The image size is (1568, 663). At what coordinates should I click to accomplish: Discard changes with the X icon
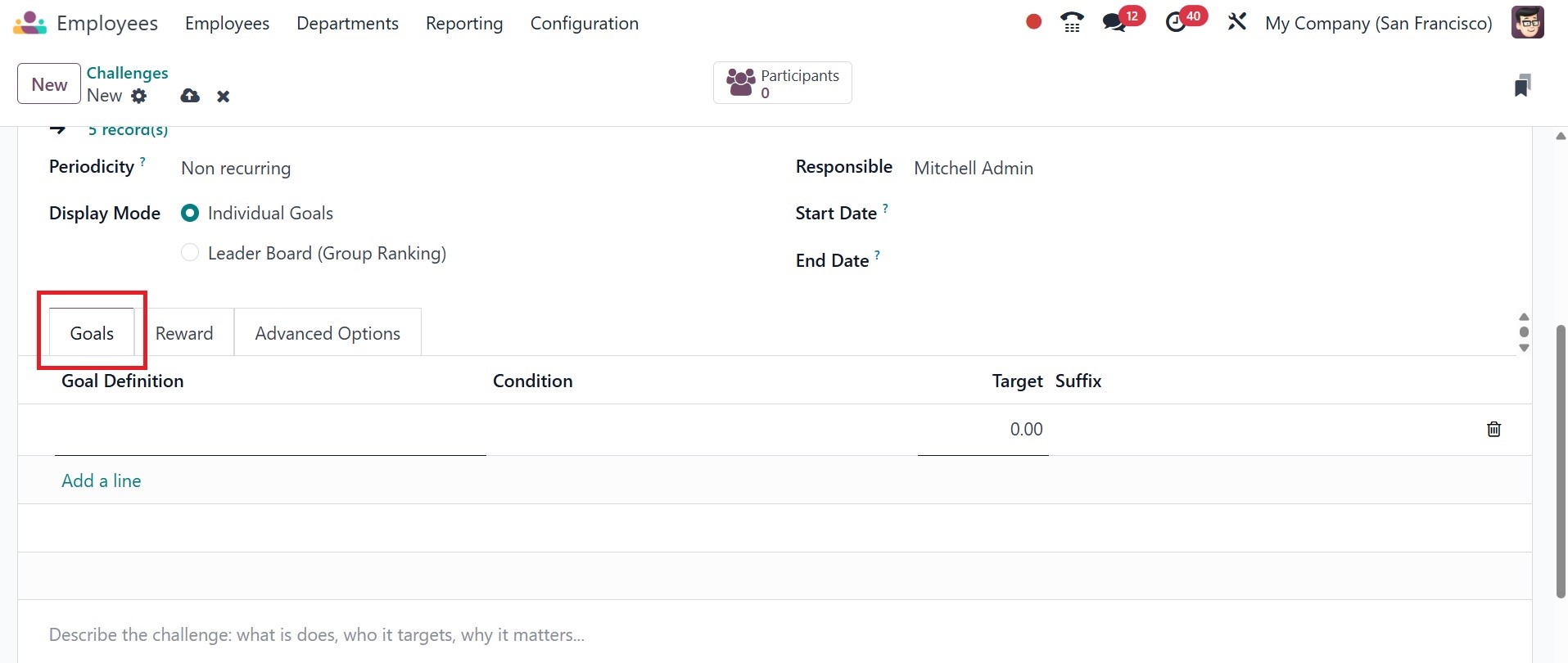(x=223, y=97)
